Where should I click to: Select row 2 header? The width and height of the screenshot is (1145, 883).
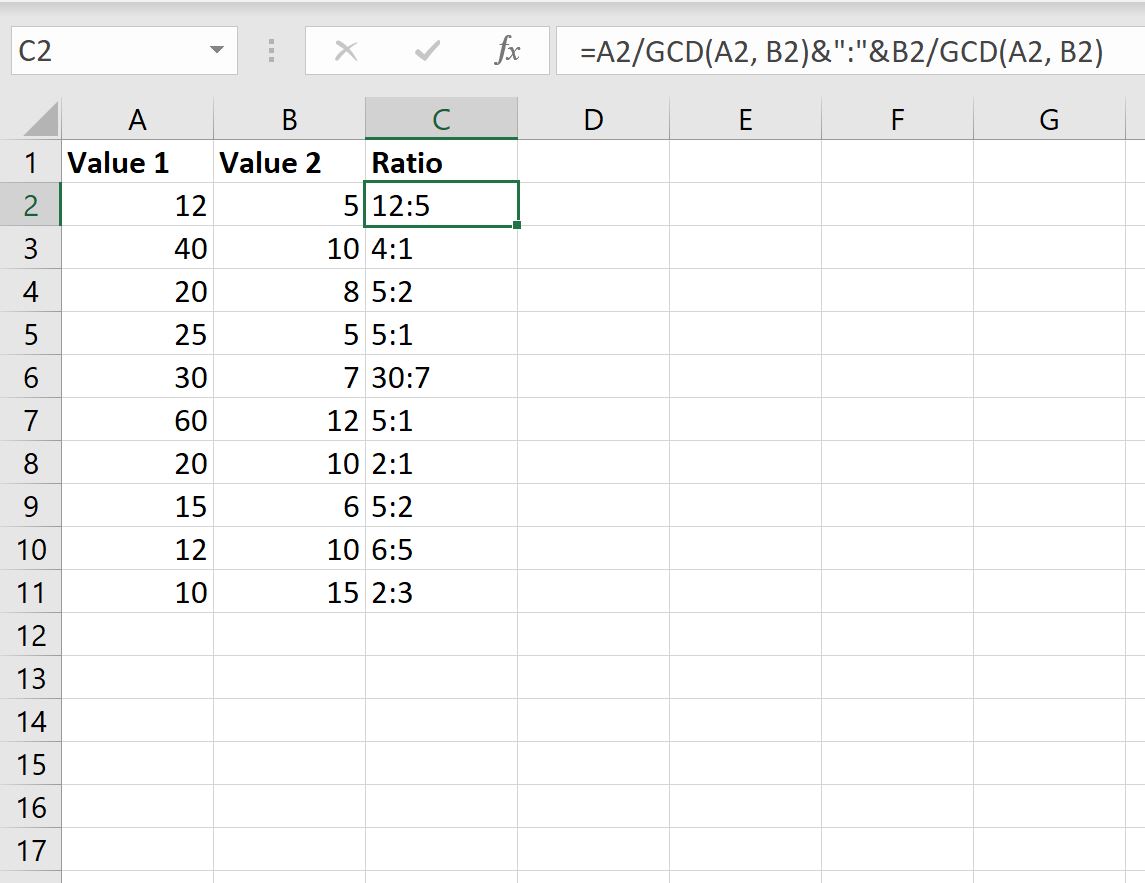coord(32,205)
